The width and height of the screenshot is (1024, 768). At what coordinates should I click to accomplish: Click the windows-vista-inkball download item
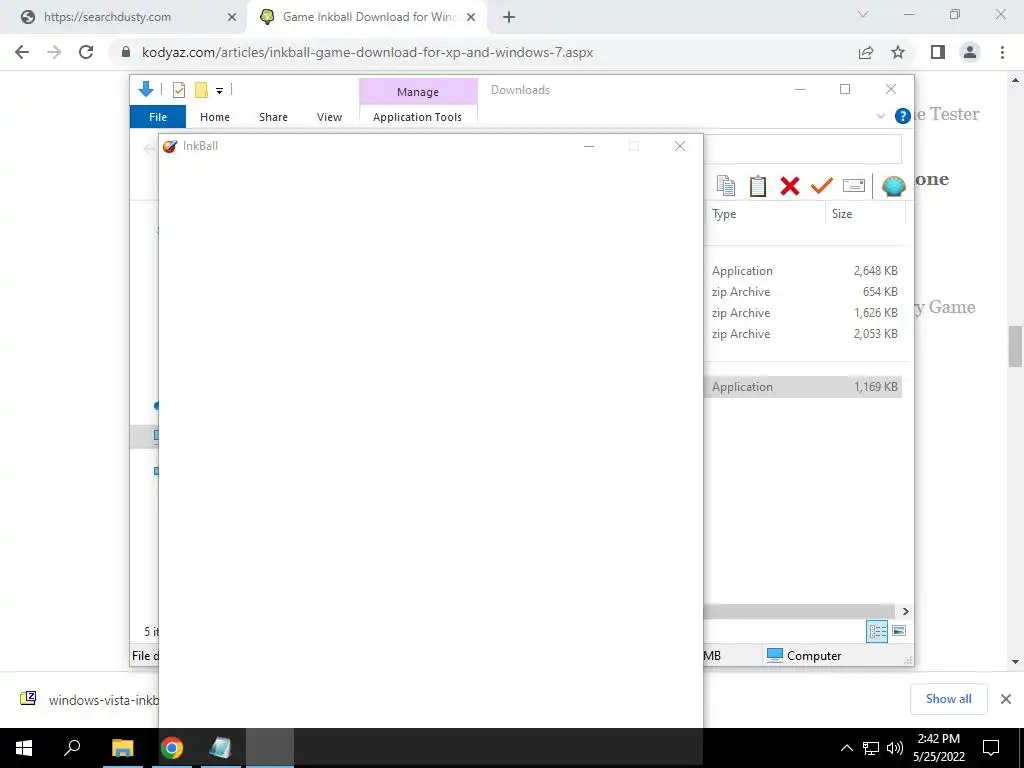tap(90, 699)
